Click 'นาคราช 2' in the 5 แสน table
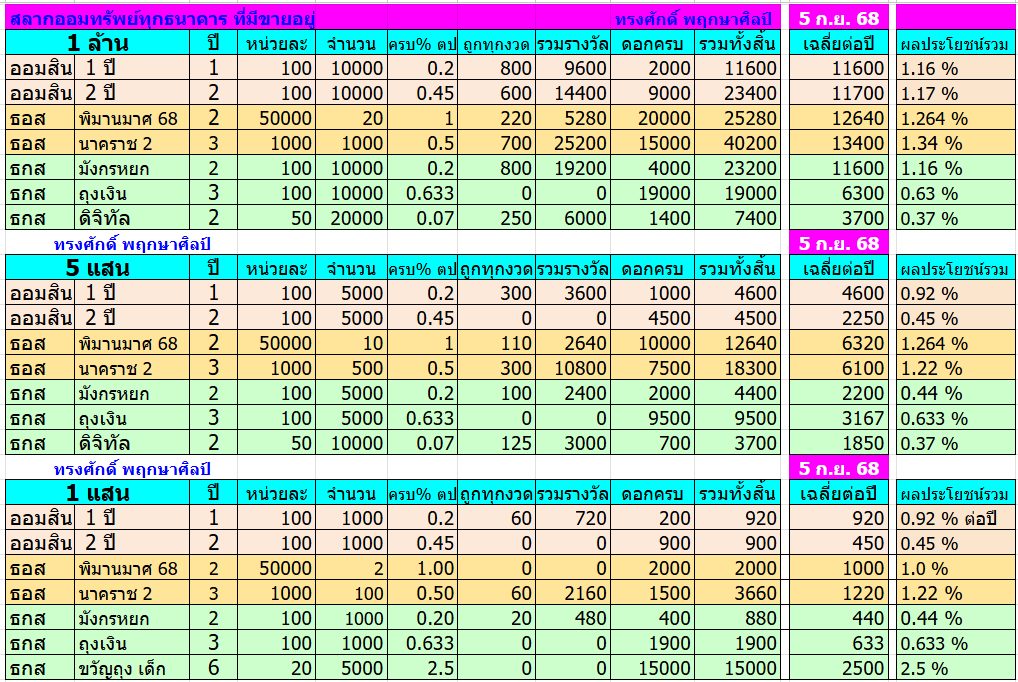1018x682 pixels. (x=132, y=368)
